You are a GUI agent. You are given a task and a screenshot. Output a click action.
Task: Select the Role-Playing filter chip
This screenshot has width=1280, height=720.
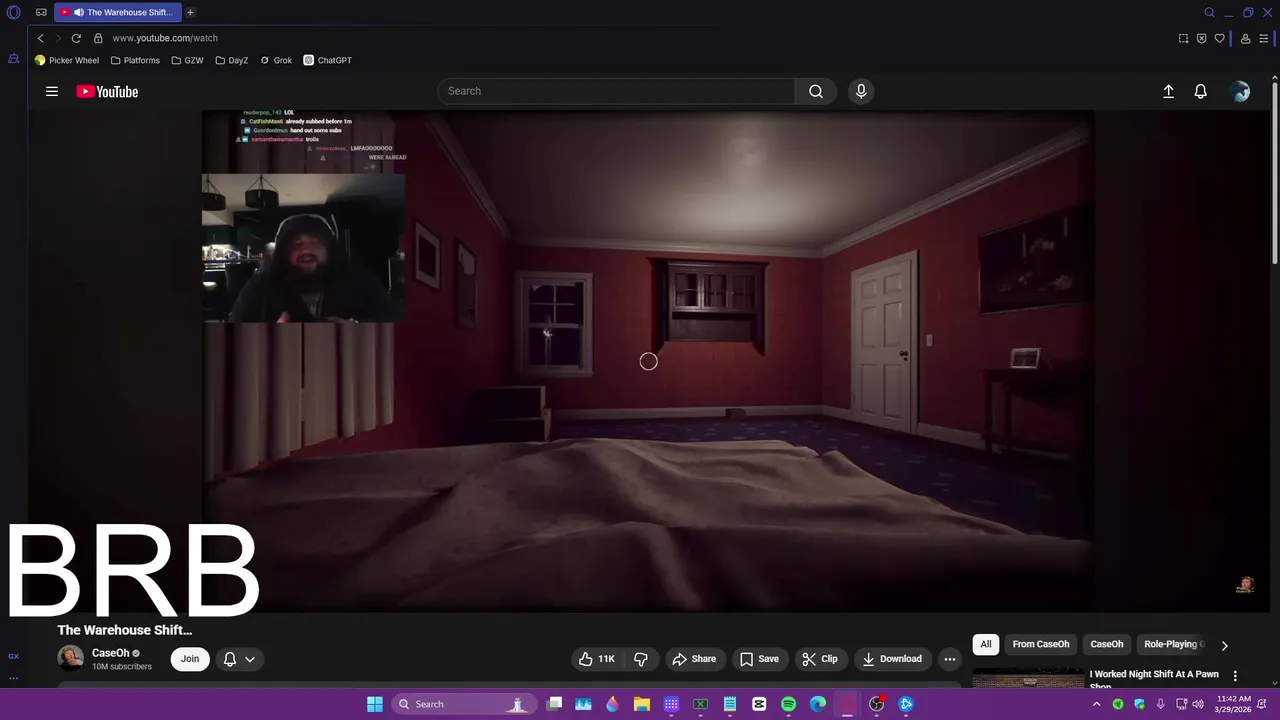point(1174,644)
